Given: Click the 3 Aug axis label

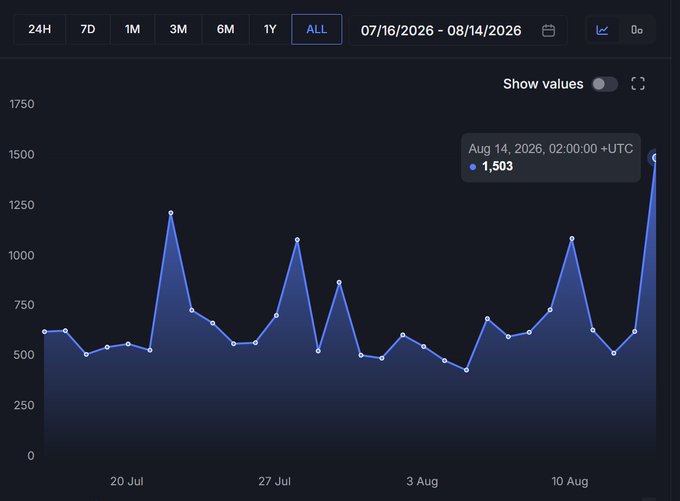Looking at the screenshot, I should (422, 481).
